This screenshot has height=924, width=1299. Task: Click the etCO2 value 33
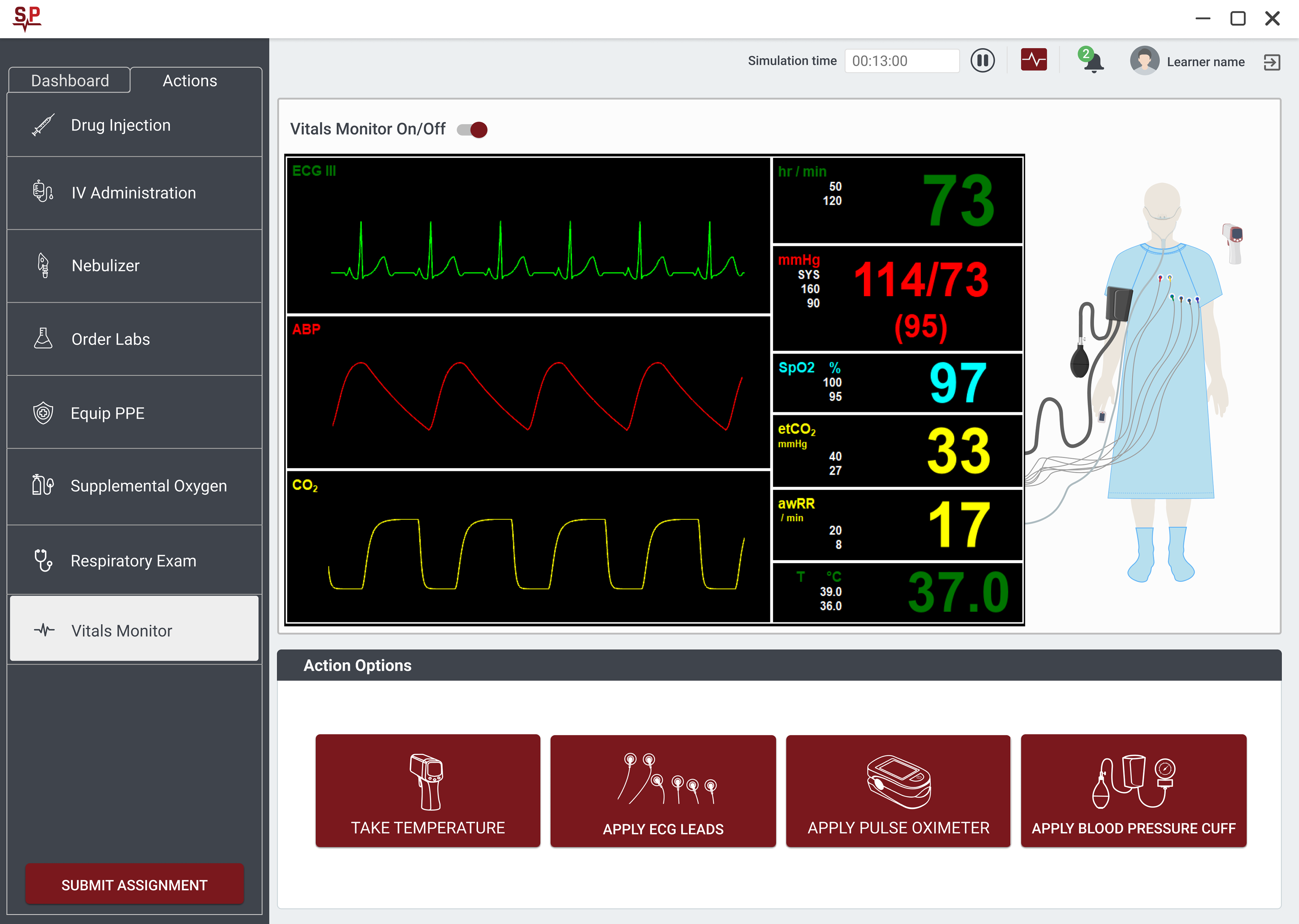click(x=959, y=451)
